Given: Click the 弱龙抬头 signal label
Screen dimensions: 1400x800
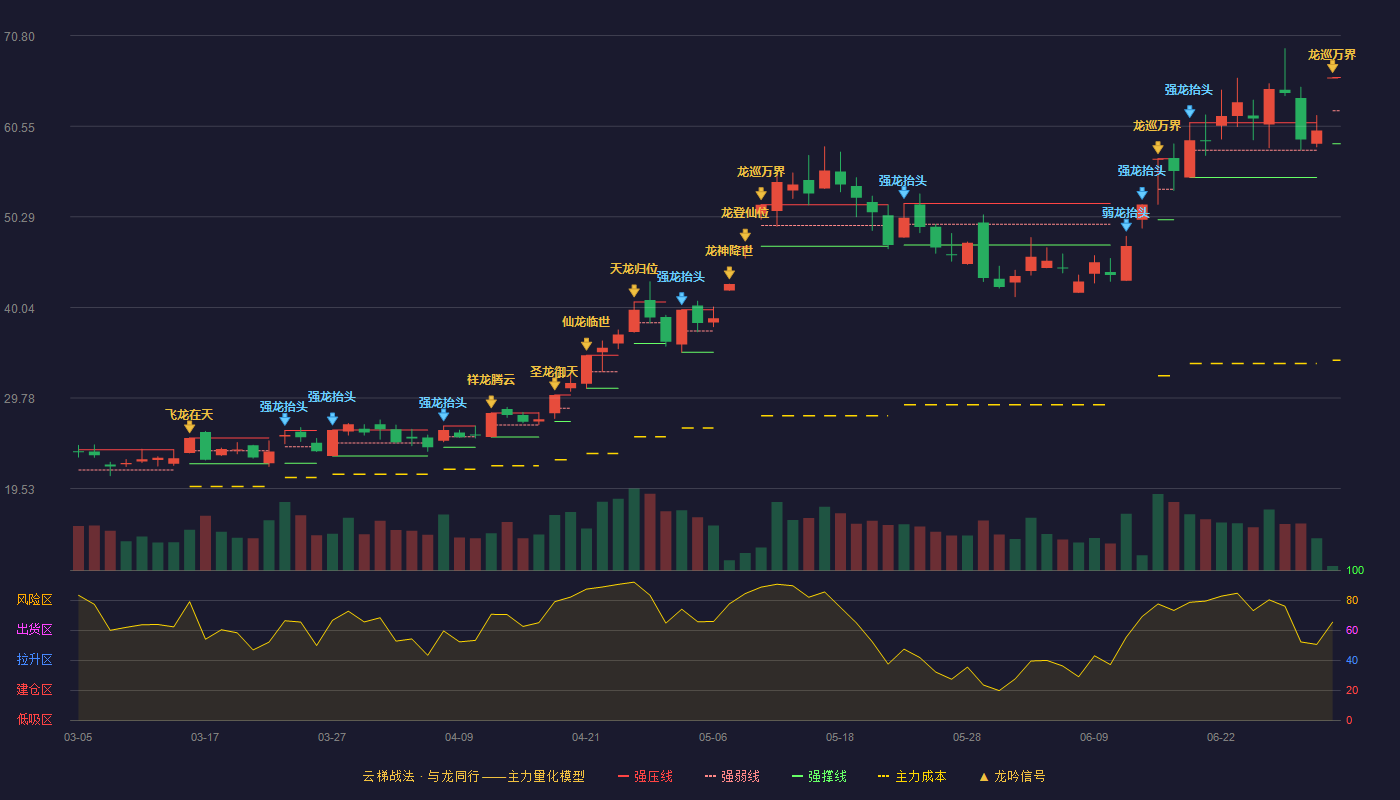Looking at the screenshot, I should 1126,213.
